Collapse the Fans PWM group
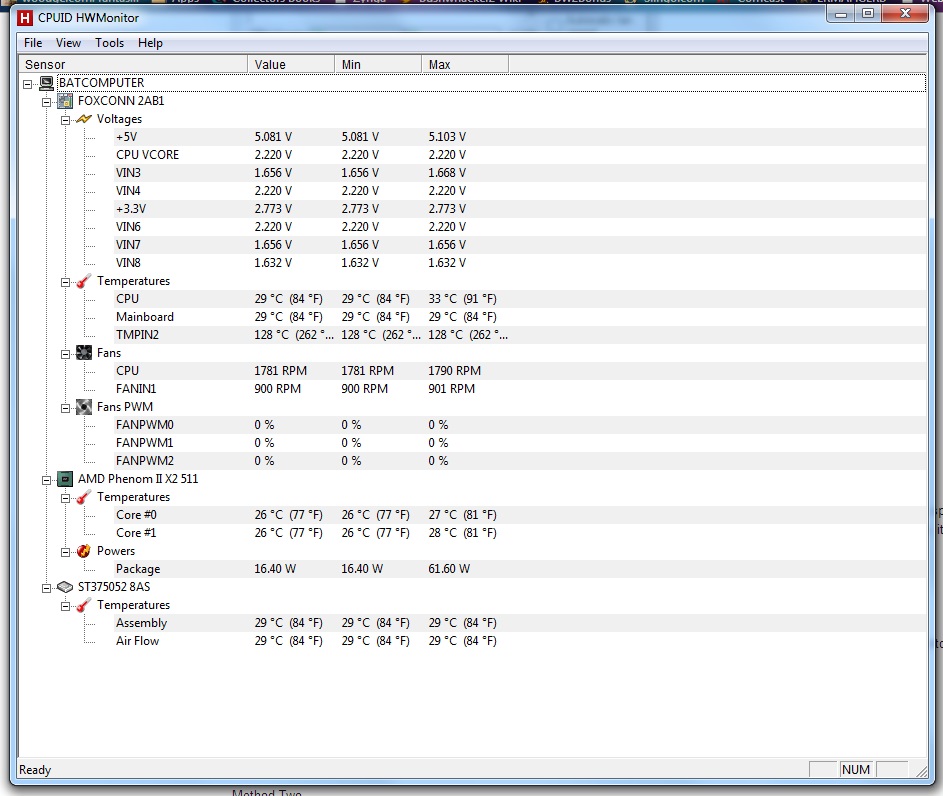The height and width of the screenshot is (796, 943). coord(66,408)
